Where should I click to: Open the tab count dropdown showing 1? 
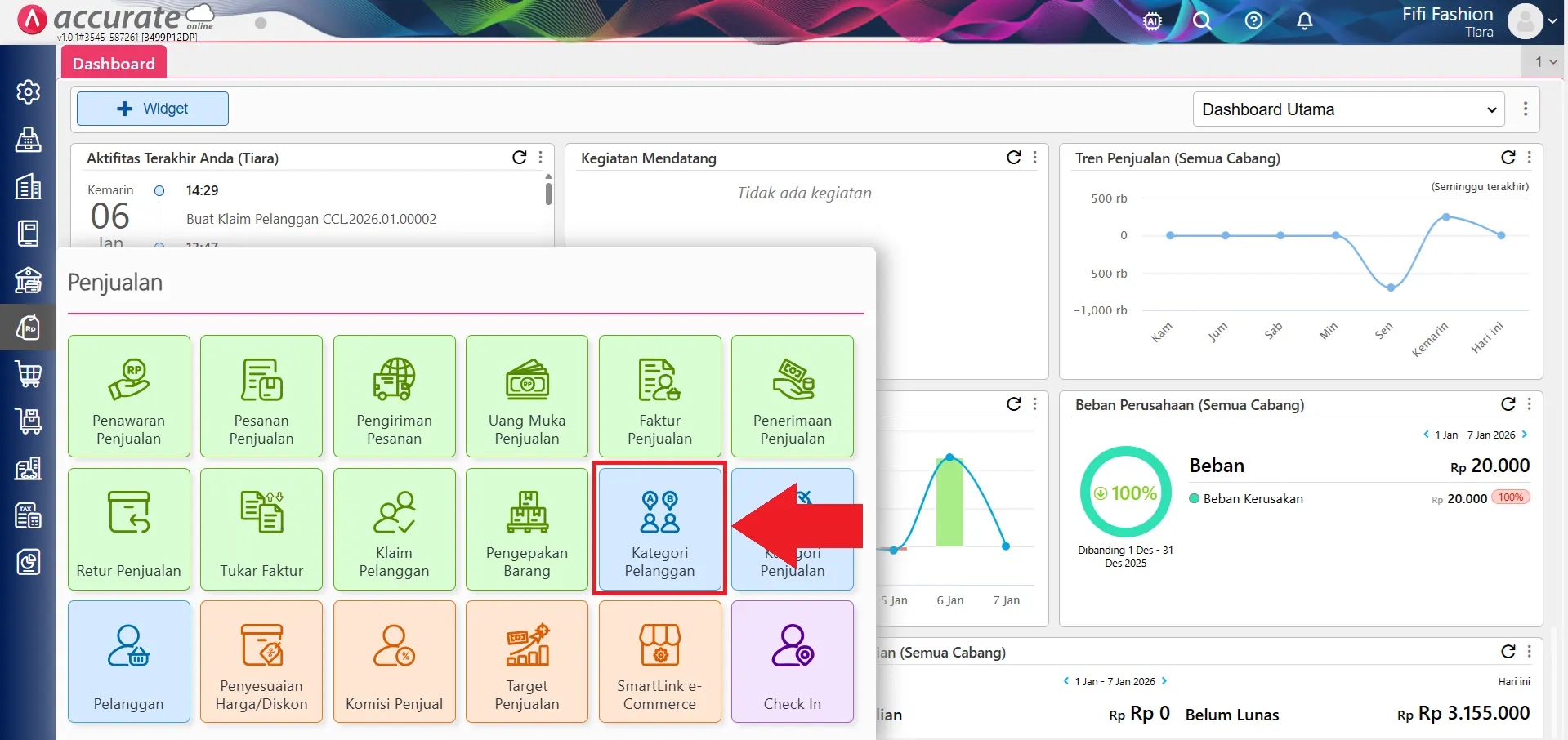[1545, 62]
